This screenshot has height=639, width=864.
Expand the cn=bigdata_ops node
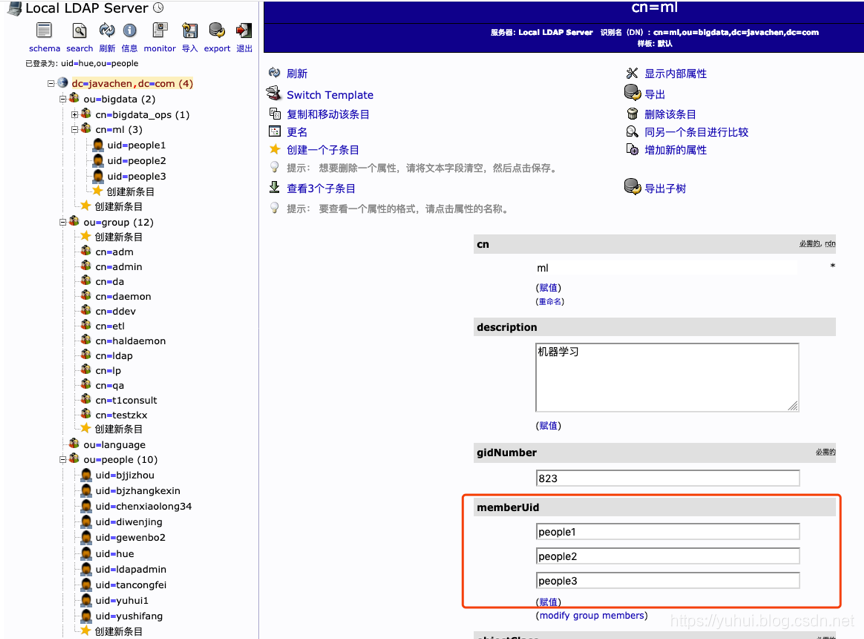point(74,115)
